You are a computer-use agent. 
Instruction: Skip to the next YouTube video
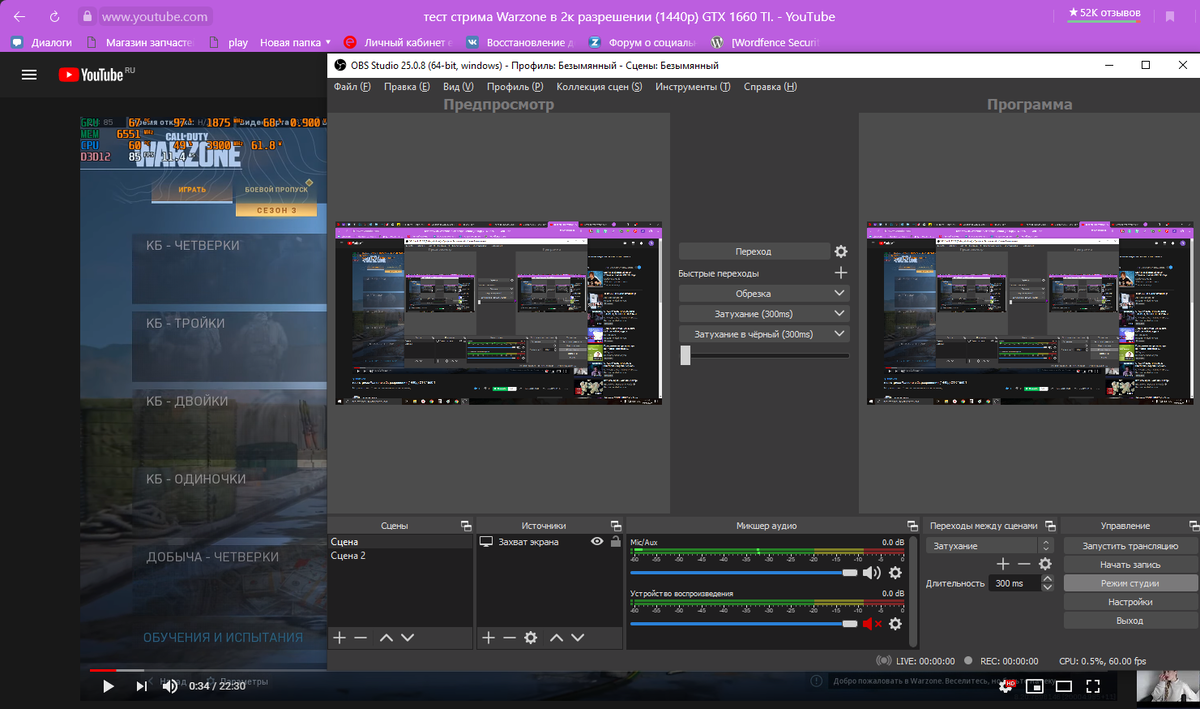point(141,686)
